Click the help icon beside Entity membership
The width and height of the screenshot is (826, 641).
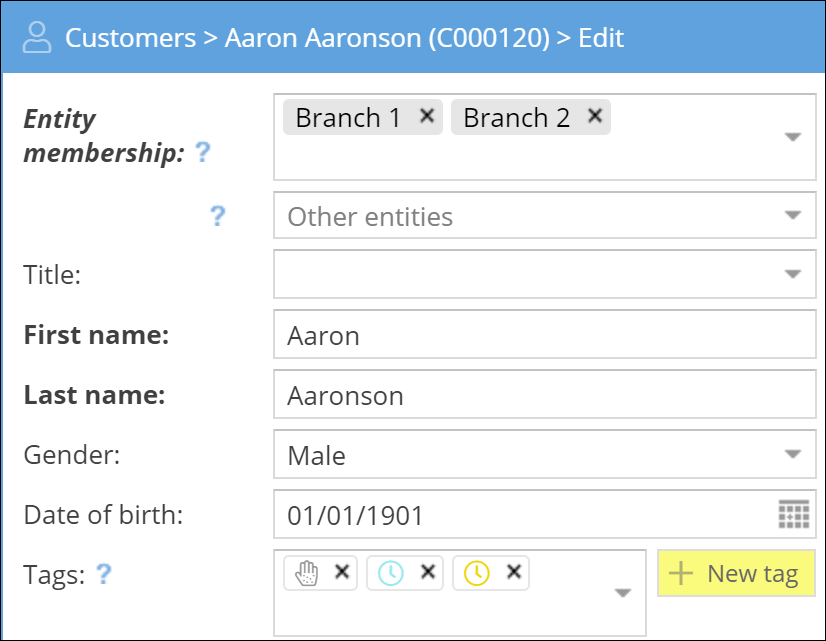pos(203,153)
